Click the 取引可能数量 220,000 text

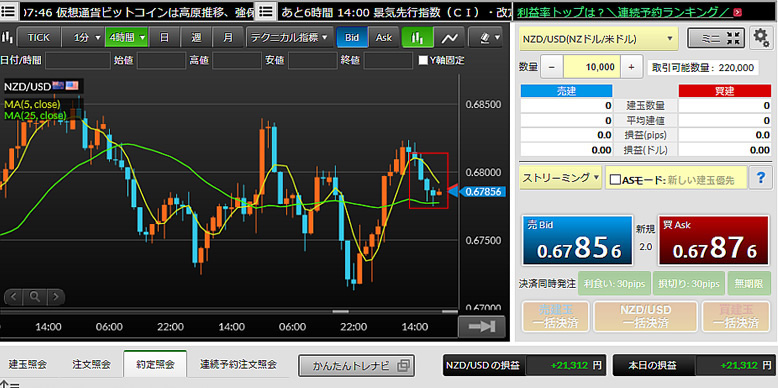coord(703,67)
